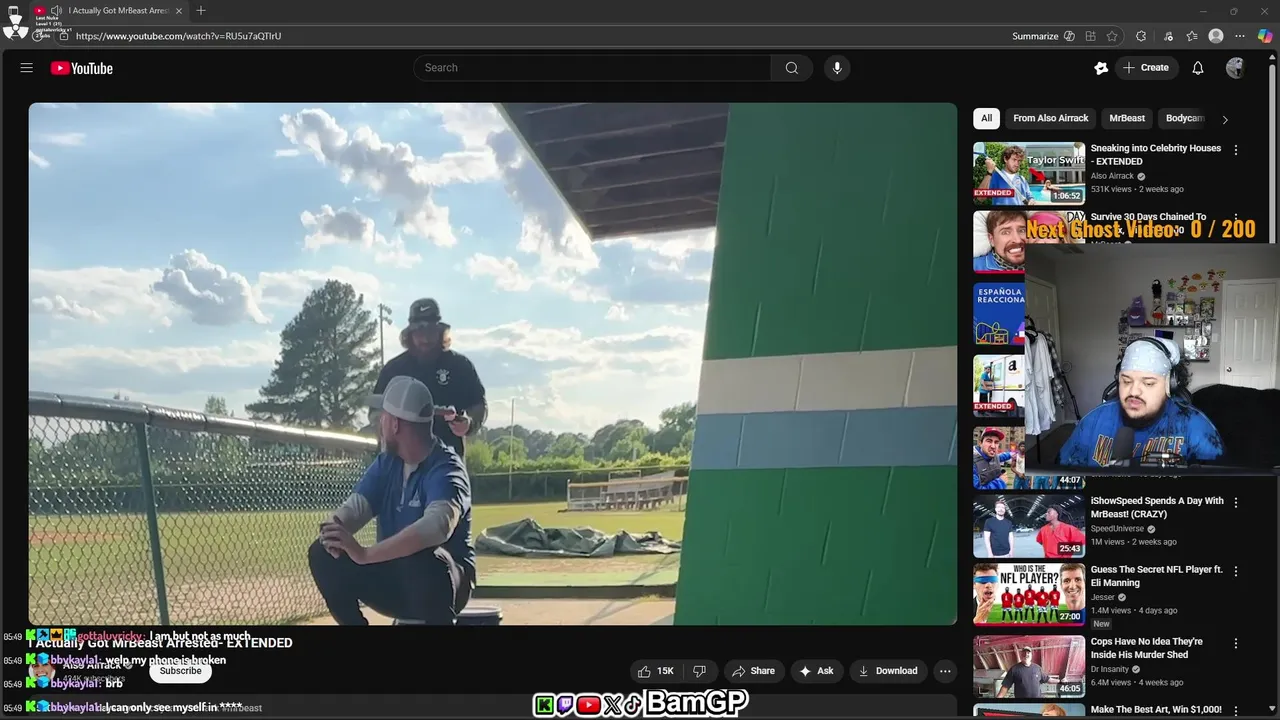
Task: Like the video with 15K thumbs up
Action: pos(657,671)
